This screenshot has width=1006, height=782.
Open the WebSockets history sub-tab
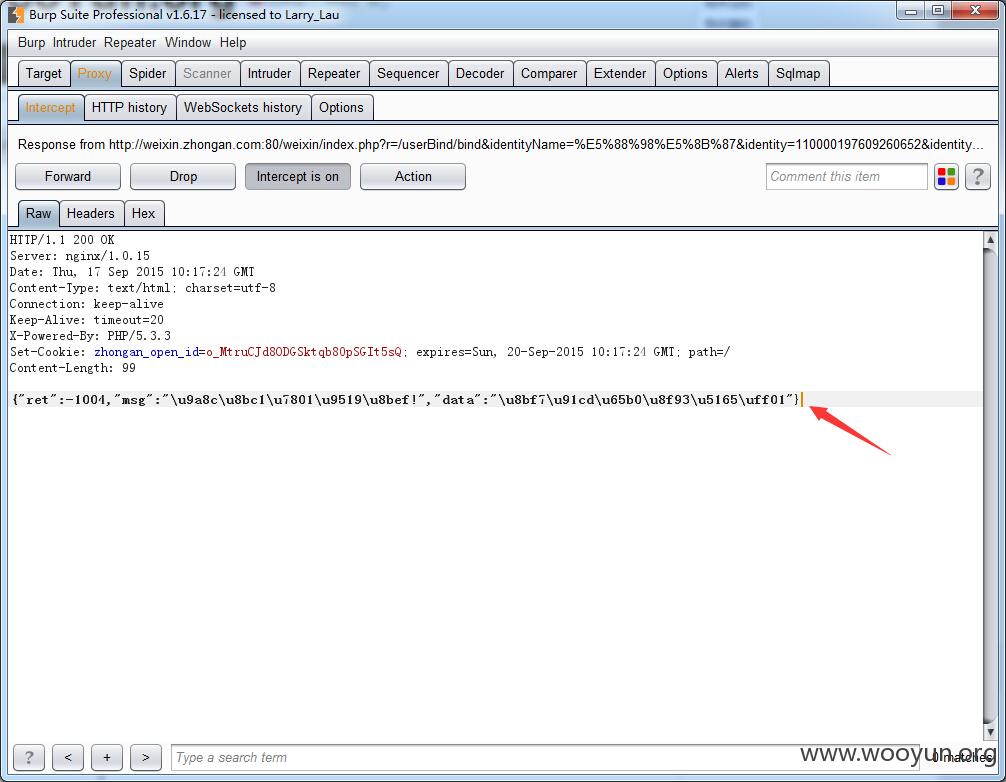click(x=243, y=107)
